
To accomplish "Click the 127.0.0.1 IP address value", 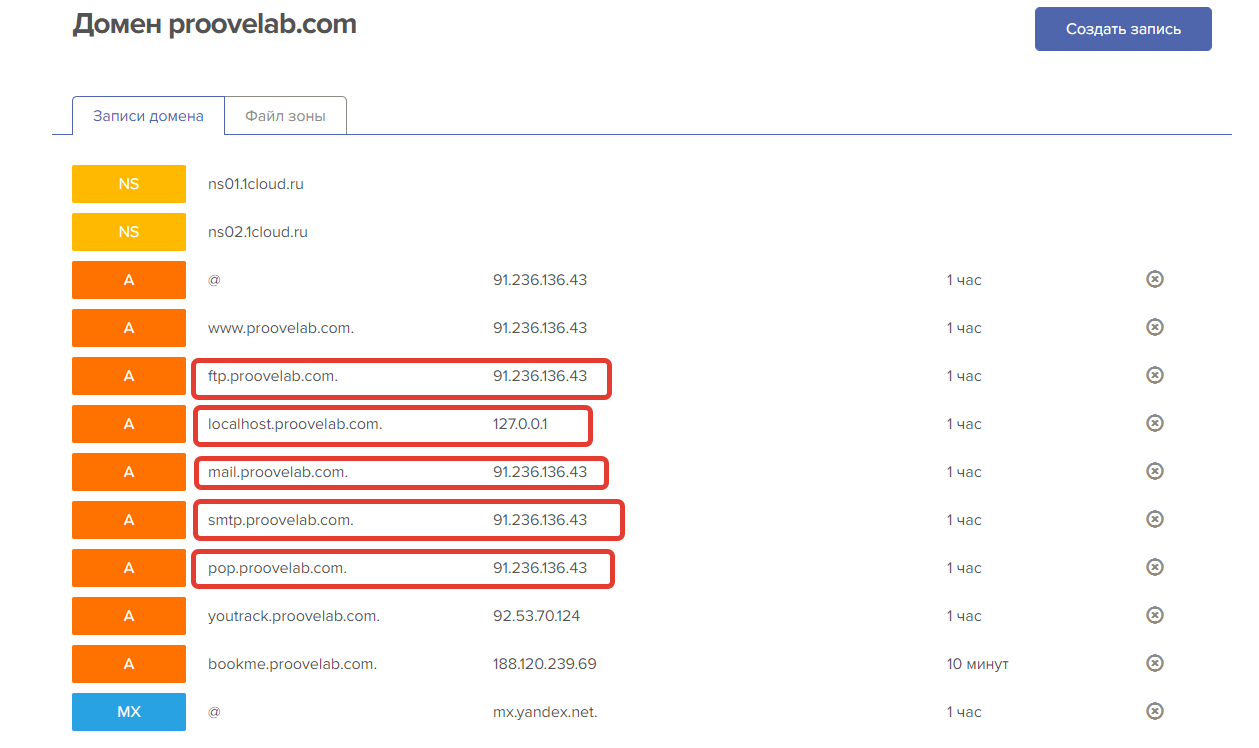I will point(520,424).
